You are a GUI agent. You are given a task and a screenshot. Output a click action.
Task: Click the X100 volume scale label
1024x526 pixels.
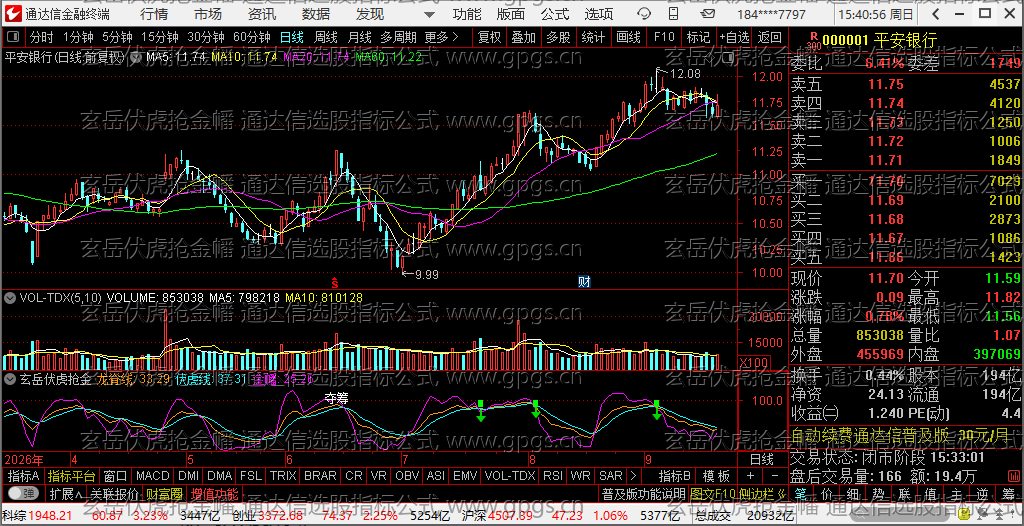753,363
